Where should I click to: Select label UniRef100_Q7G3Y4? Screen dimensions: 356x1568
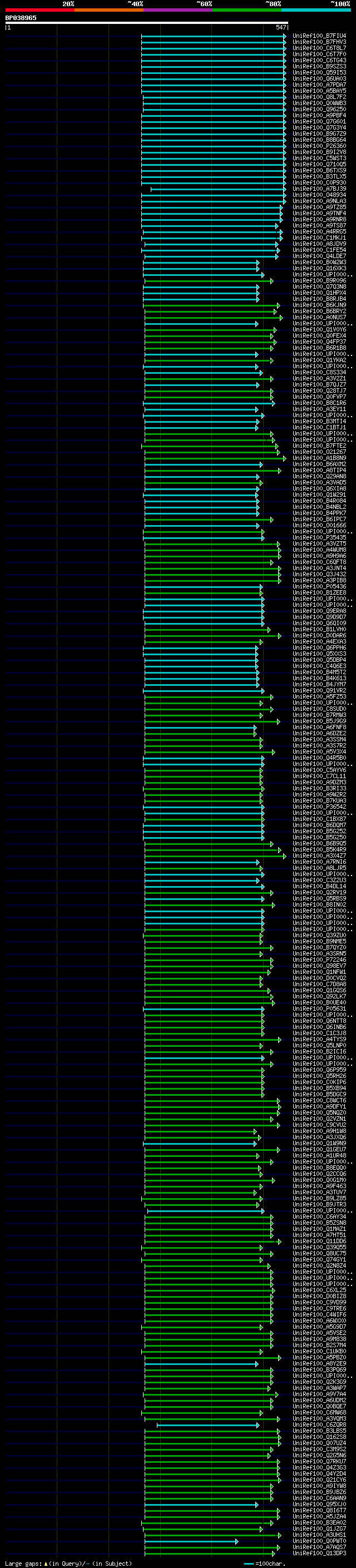click(319, 128)
